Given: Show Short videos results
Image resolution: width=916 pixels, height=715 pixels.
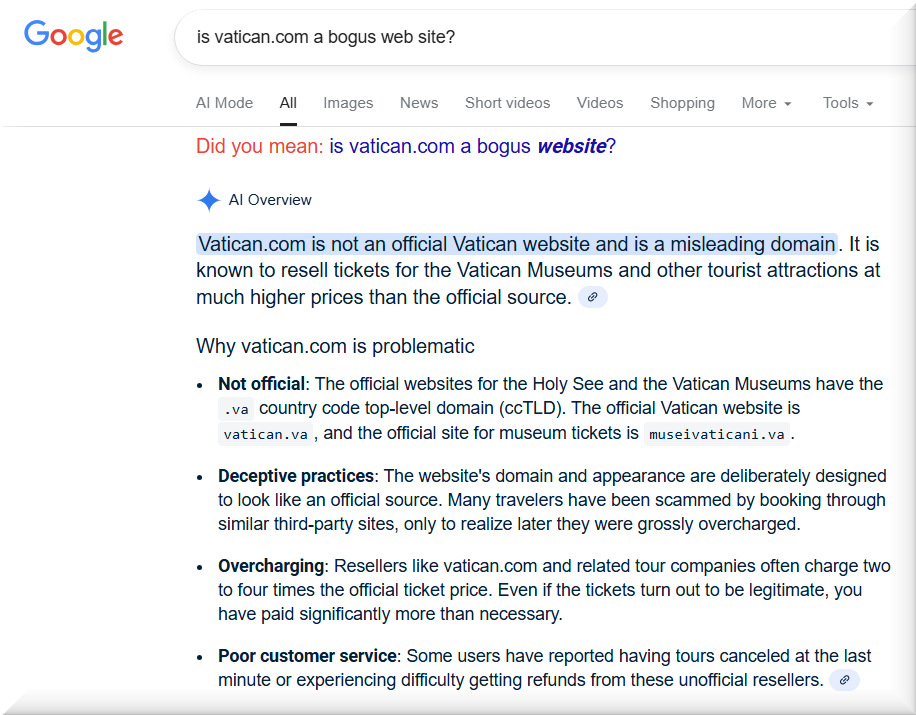Looking at the screenshot, I should coord(507,103).
